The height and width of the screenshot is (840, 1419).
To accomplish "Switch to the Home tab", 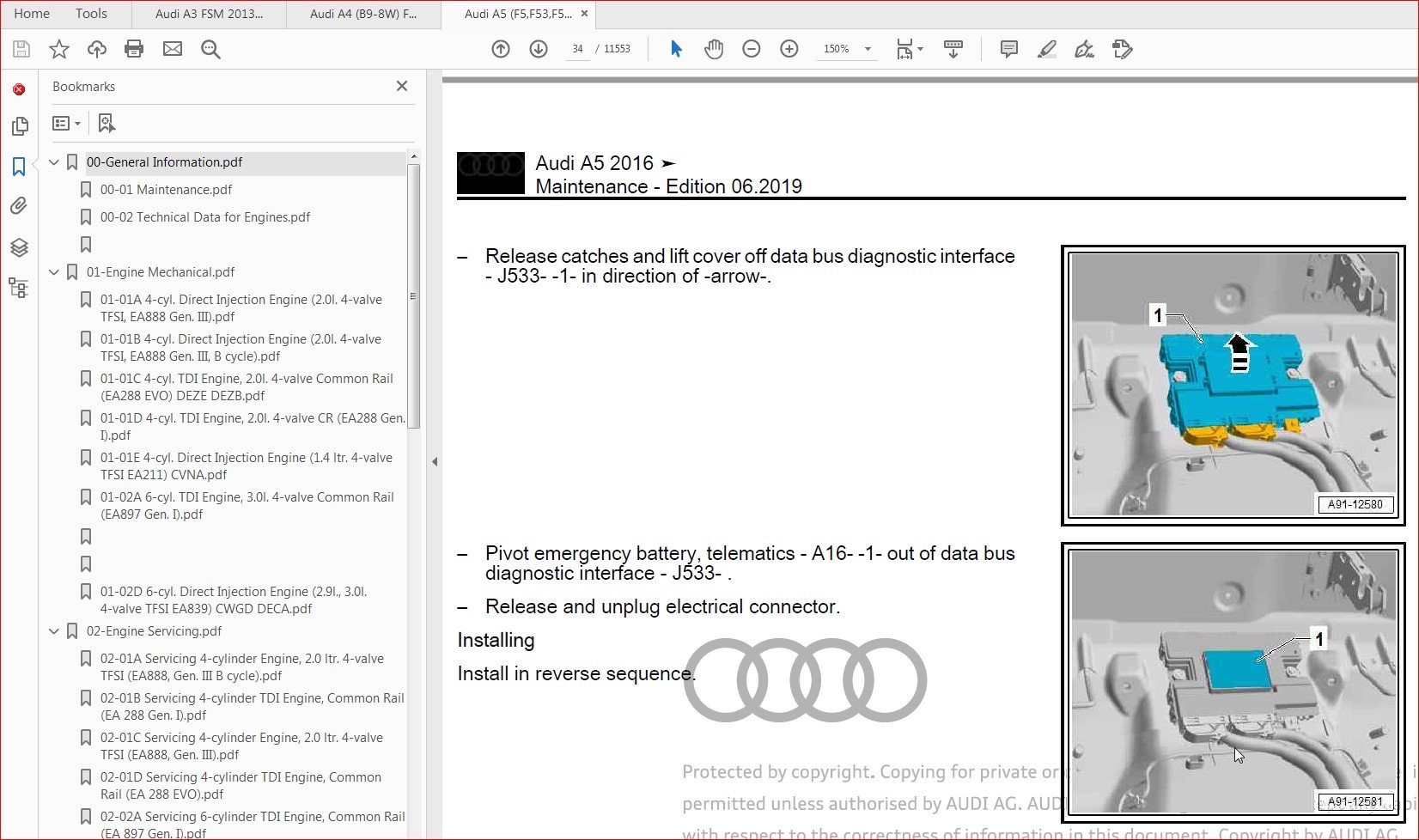I will point(32,14).
